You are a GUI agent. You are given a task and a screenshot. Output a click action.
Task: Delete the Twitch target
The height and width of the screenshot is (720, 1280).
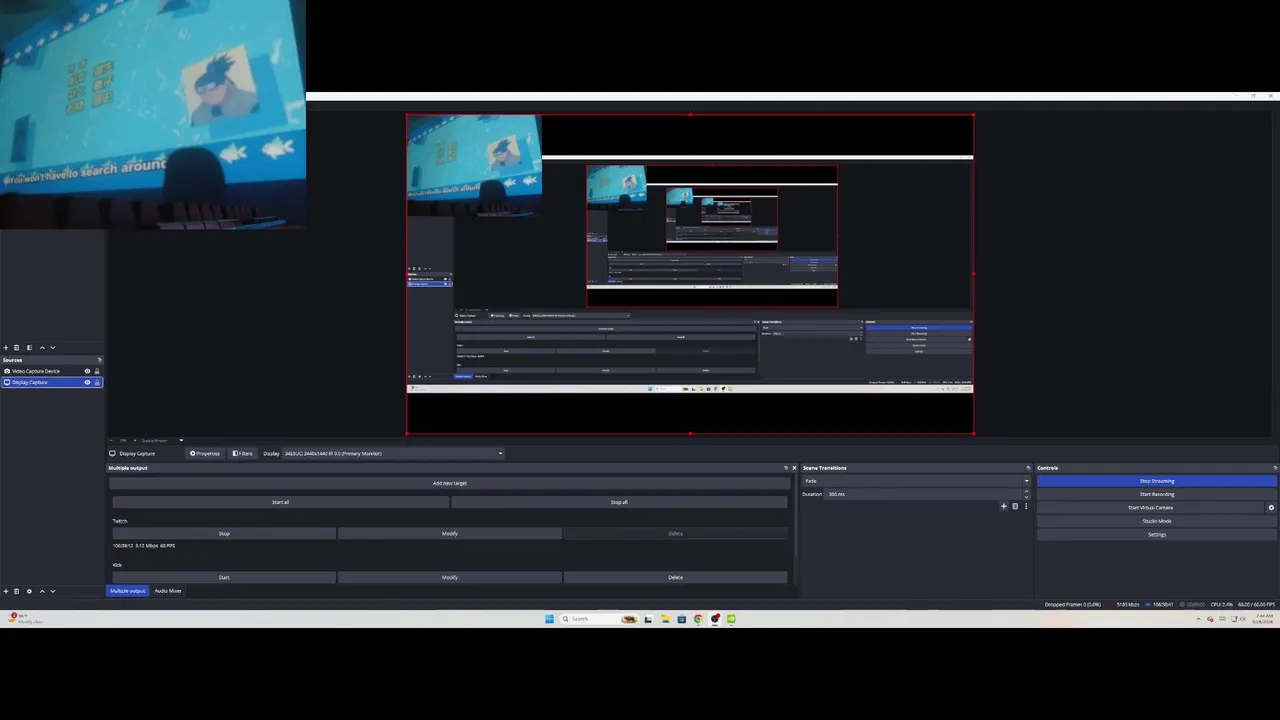pos(675,534)
